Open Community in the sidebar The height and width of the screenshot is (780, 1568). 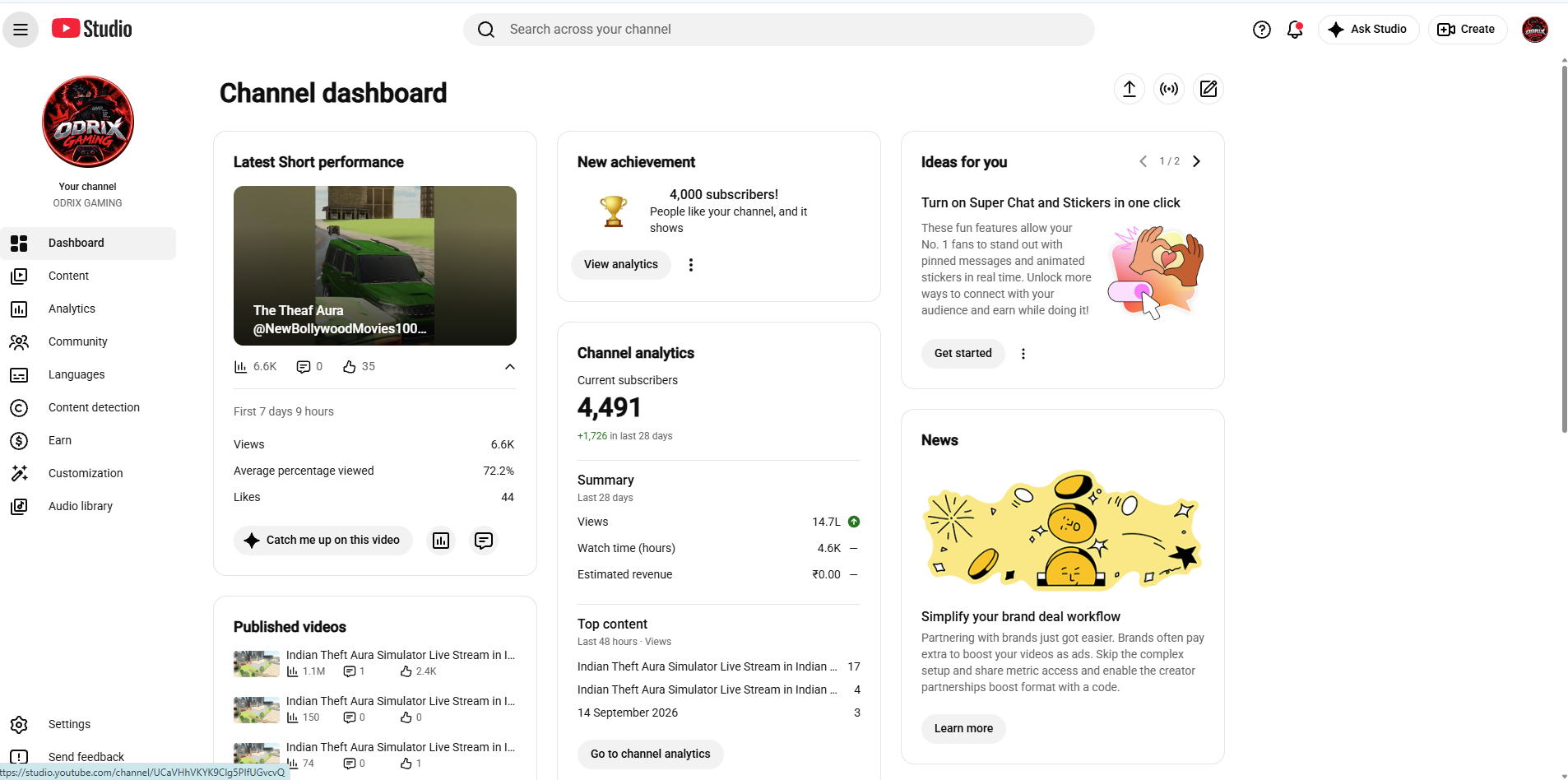tap(88, 341)
